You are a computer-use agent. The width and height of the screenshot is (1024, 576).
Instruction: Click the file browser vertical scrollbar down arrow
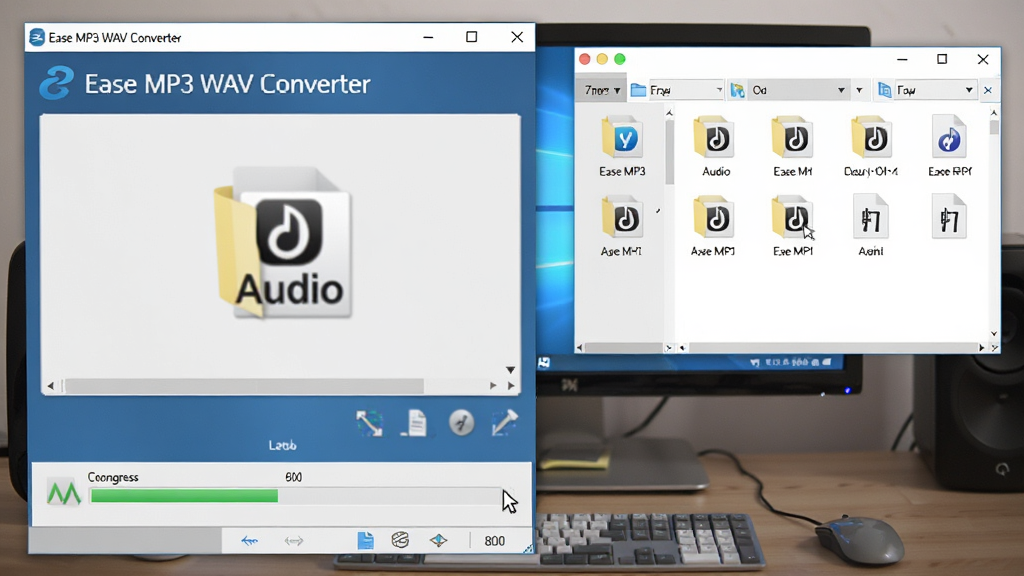[994, 334]
